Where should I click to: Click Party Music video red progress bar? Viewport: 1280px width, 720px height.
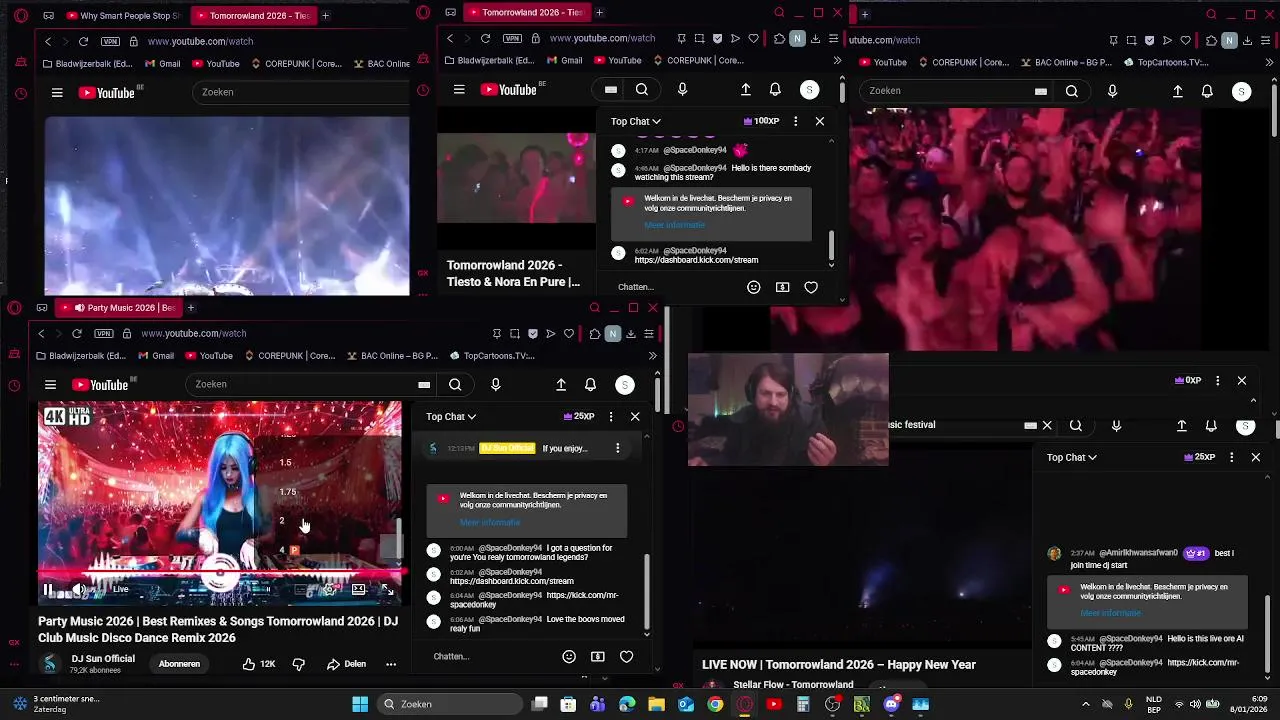[220, 573]
